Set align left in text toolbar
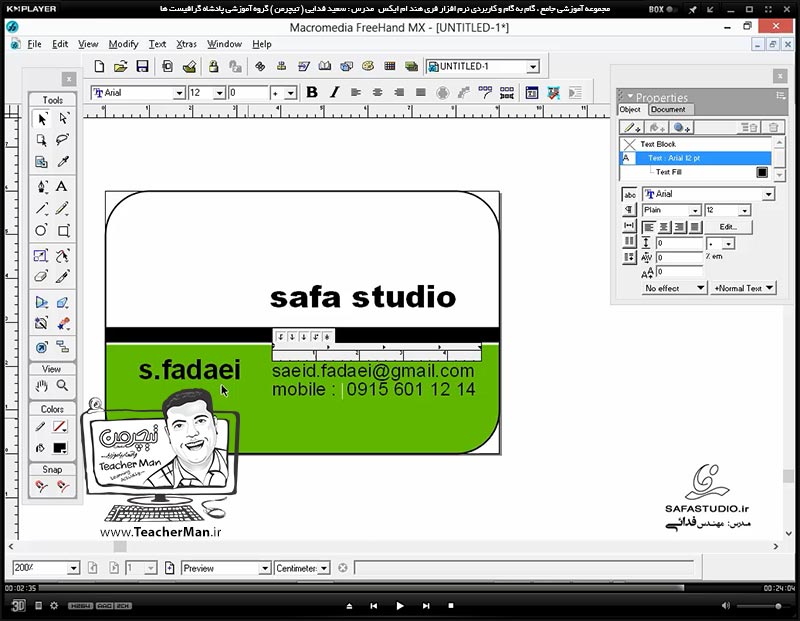This screenshot has width=800, height=621. pos(356,92)
